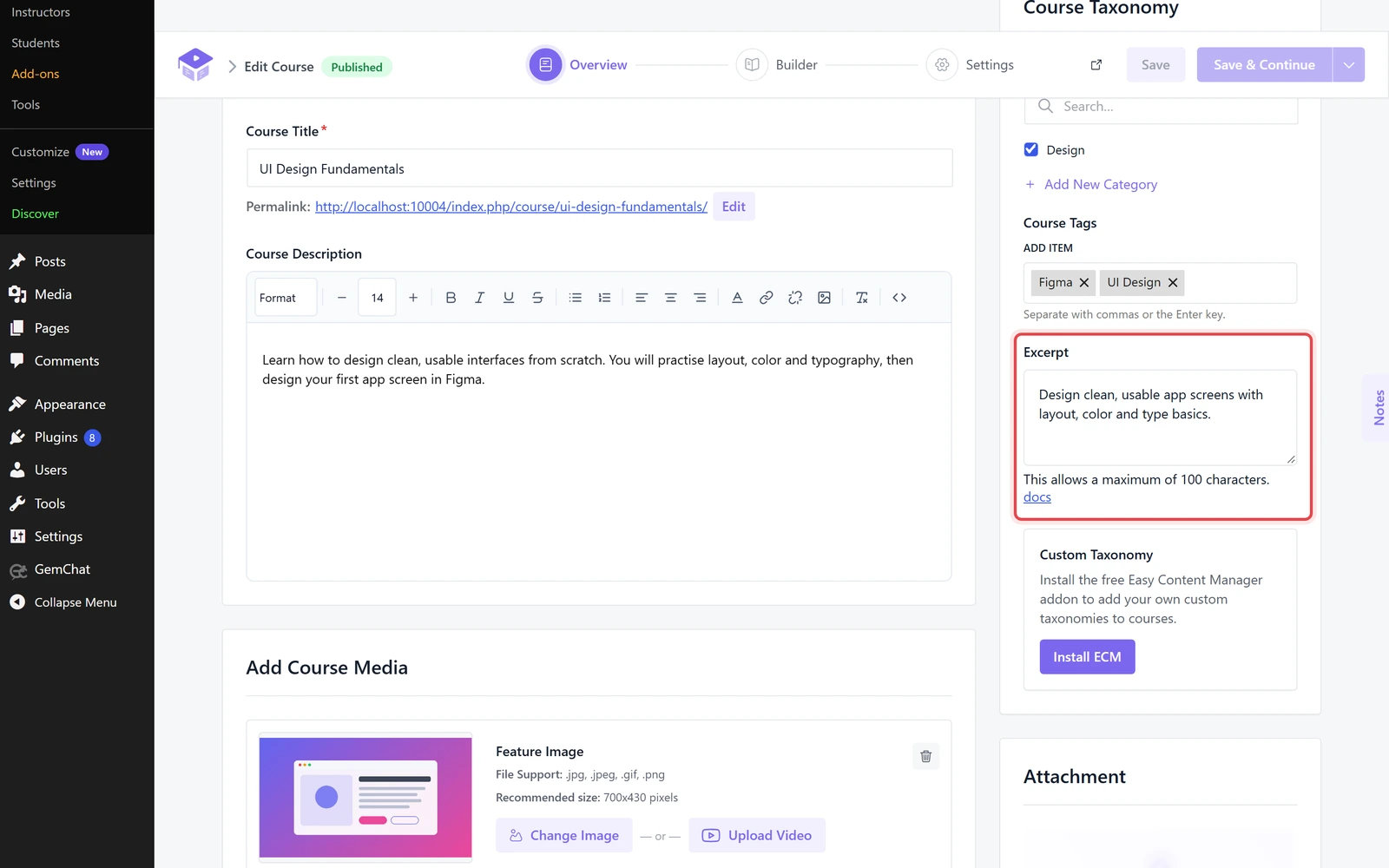Apply italic formatting in the editor
Viewport: 1389px width, 868px height.
[479, 298]
